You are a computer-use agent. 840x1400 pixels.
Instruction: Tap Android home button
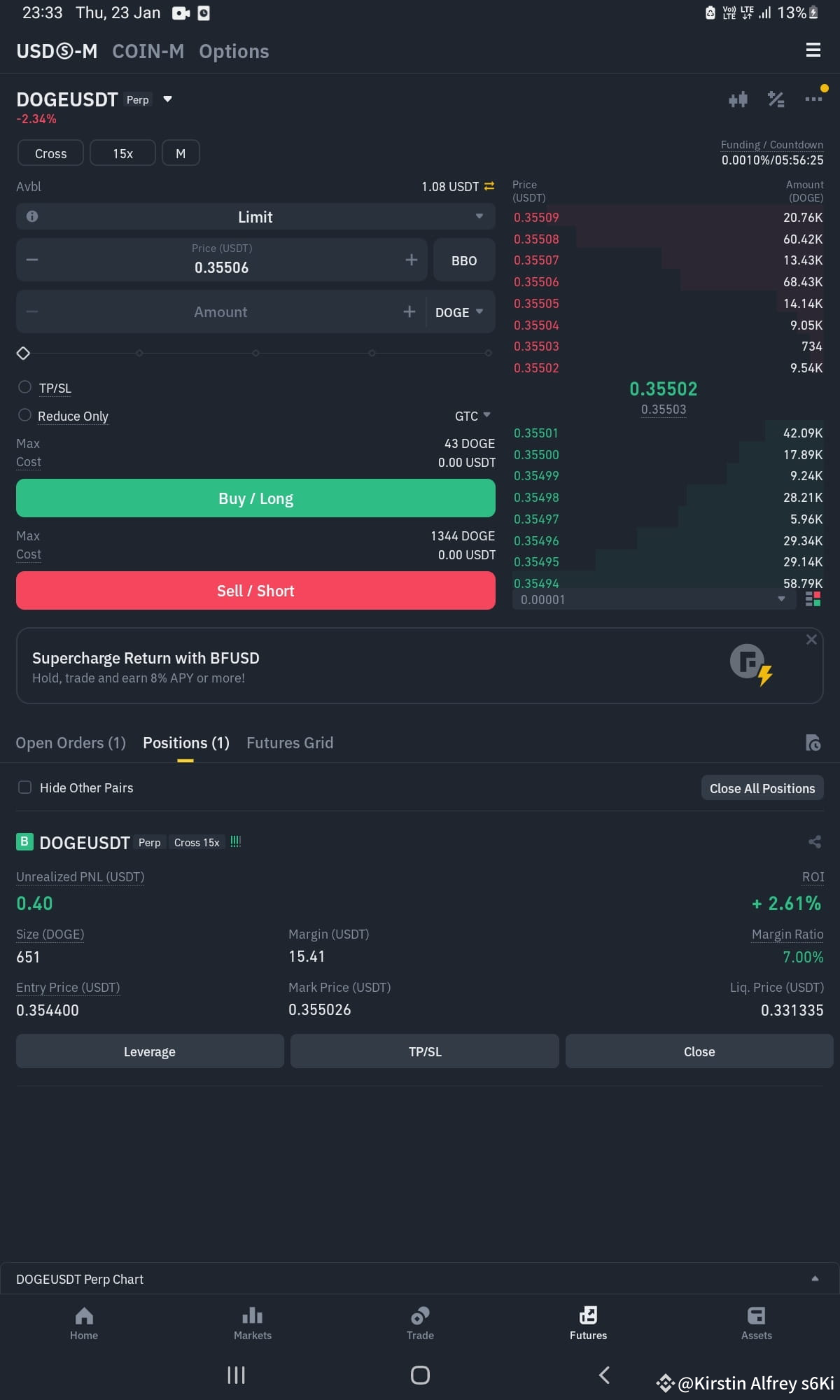pos(420,1375)
